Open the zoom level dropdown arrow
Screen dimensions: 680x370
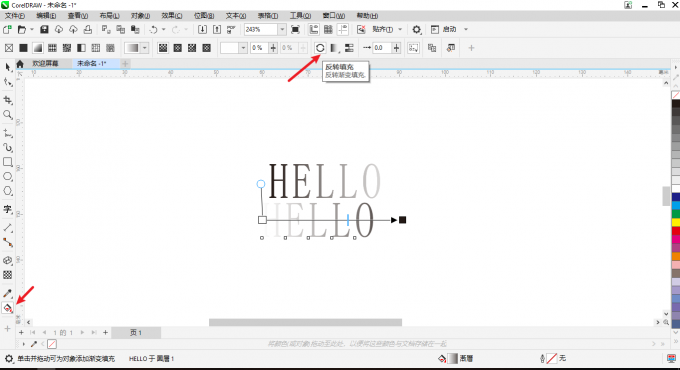pyautogui.click(x=282, y=29)
